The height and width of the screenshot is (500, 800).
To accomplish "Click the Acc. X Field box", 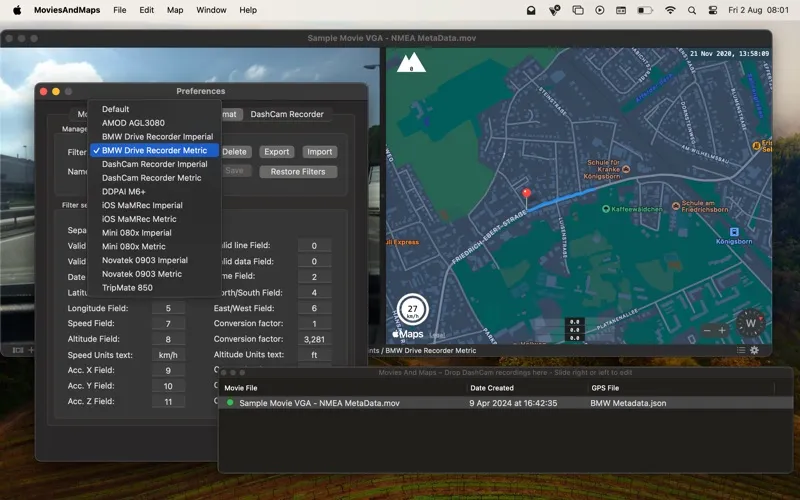I will click(x=168, y=370).
